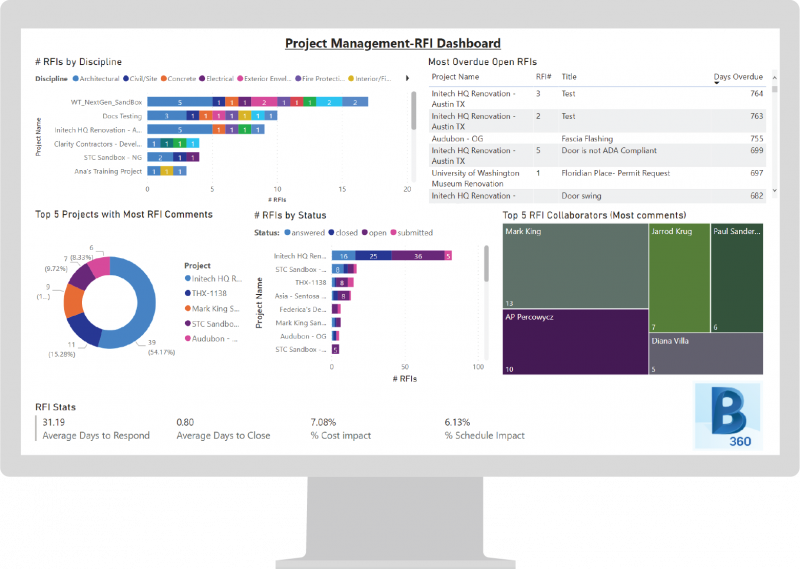This screenshot has height=569, width=800.
Task: Click the Diana Villa treemap tile
Action: point(706,354)
